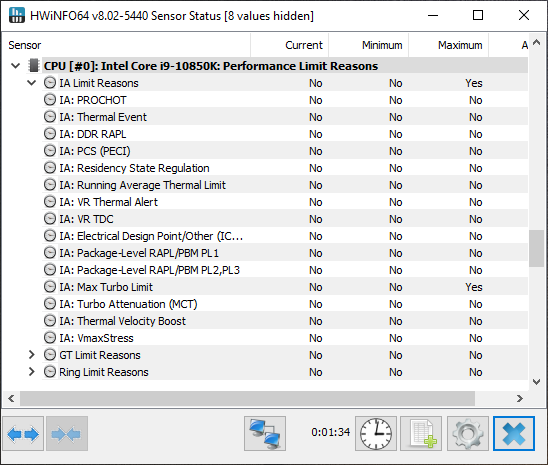The image size is (548, 465).
Task: Expand the Ring Limit Reasons node
Action: pyautogui.click(x=32, y=372)
